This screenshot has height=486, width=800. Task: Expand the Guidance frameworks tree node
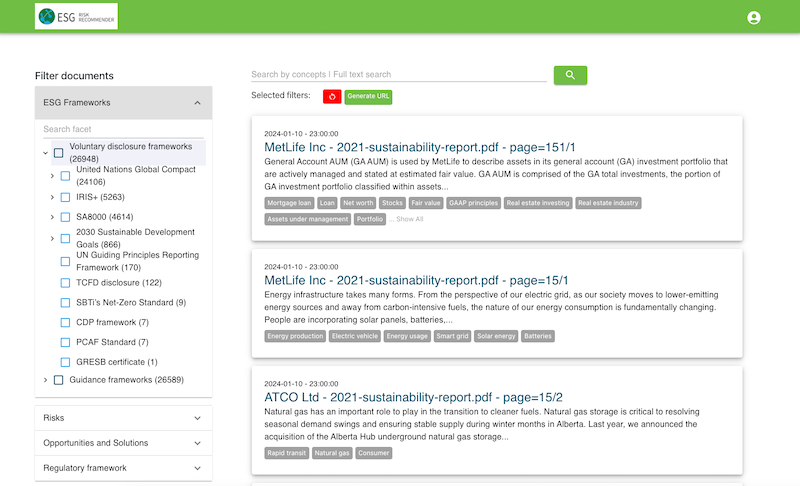point(45,380)
